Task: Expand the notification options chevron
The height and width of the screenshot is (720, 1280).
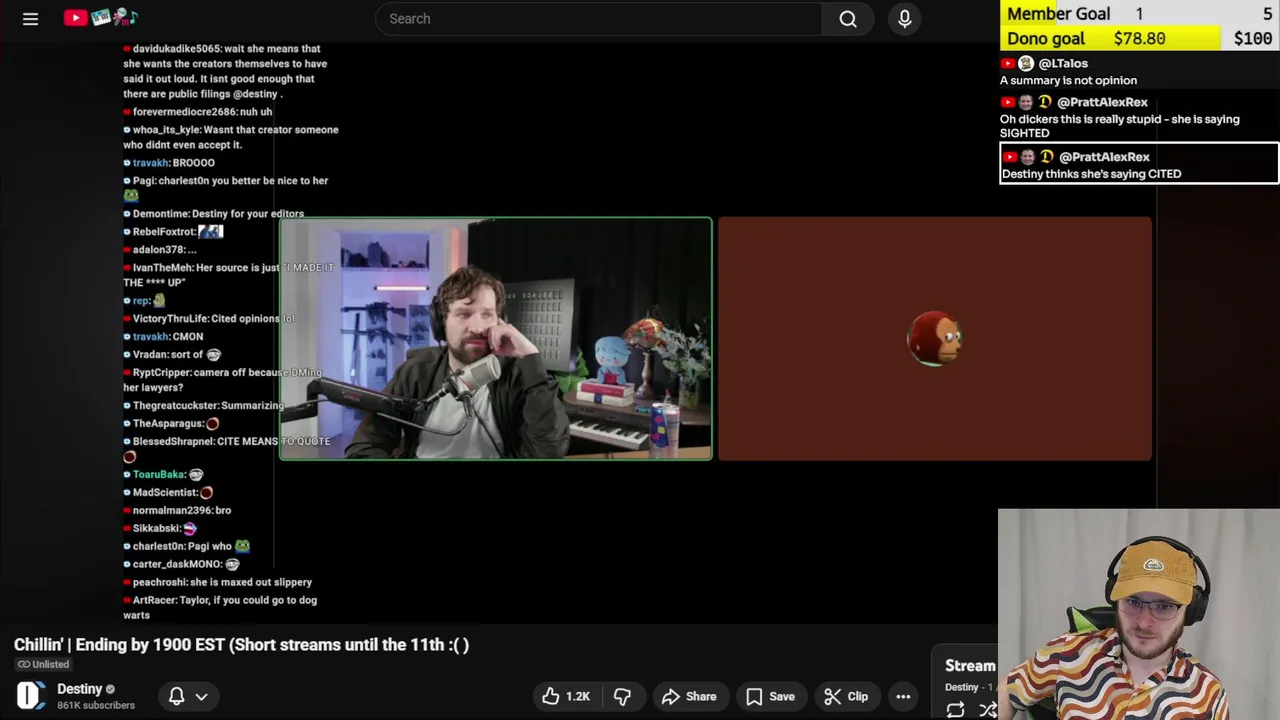Action: 201,696
